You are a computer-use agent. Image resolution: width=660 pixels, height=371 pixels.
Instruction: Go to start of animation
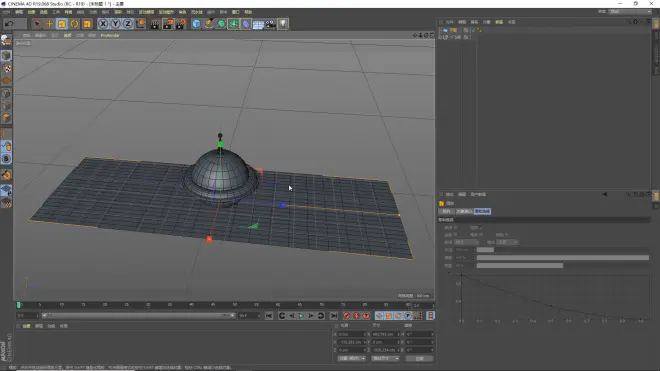click(x=269, y=316)
